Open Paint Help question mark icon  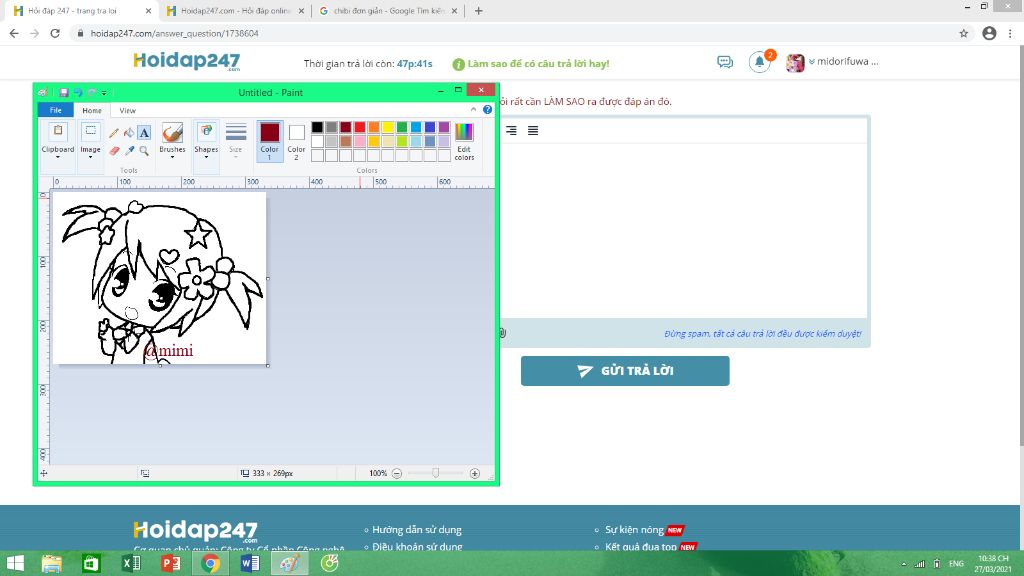[x=487, y=110]
